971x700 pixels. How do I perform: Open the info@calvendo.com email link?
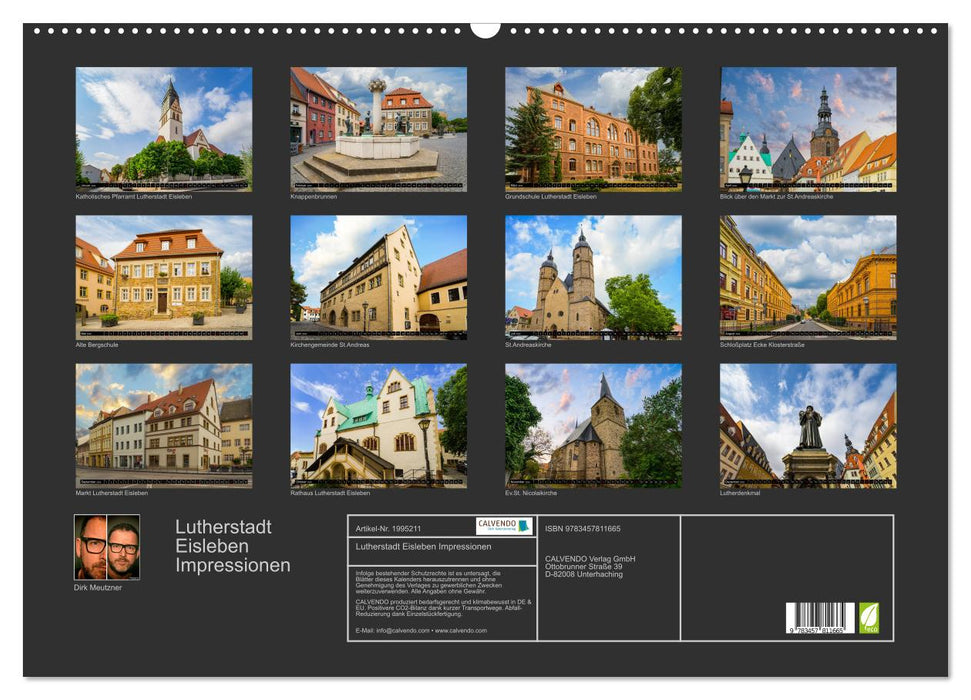tap(403, 630)
